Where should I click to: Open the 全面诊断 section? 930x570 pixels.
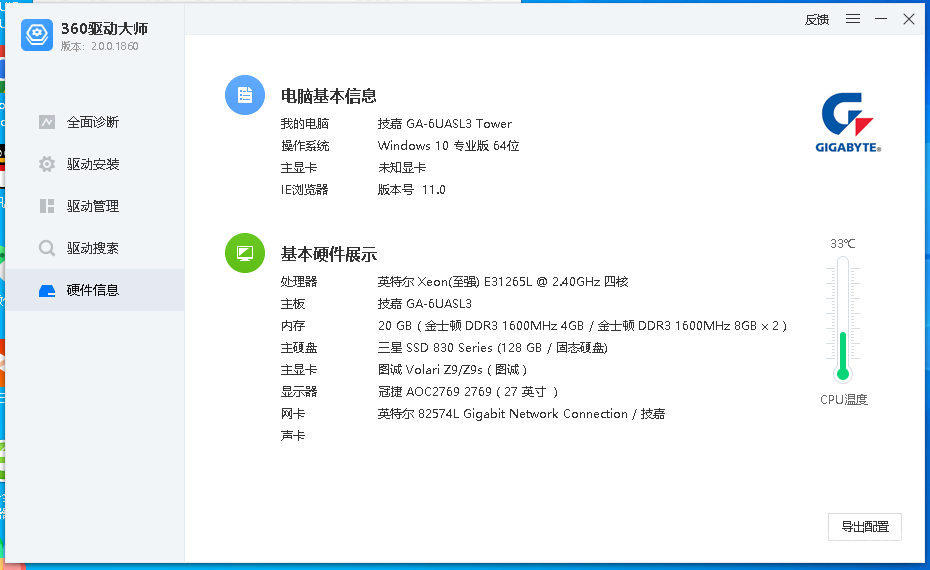coord(93,122)
